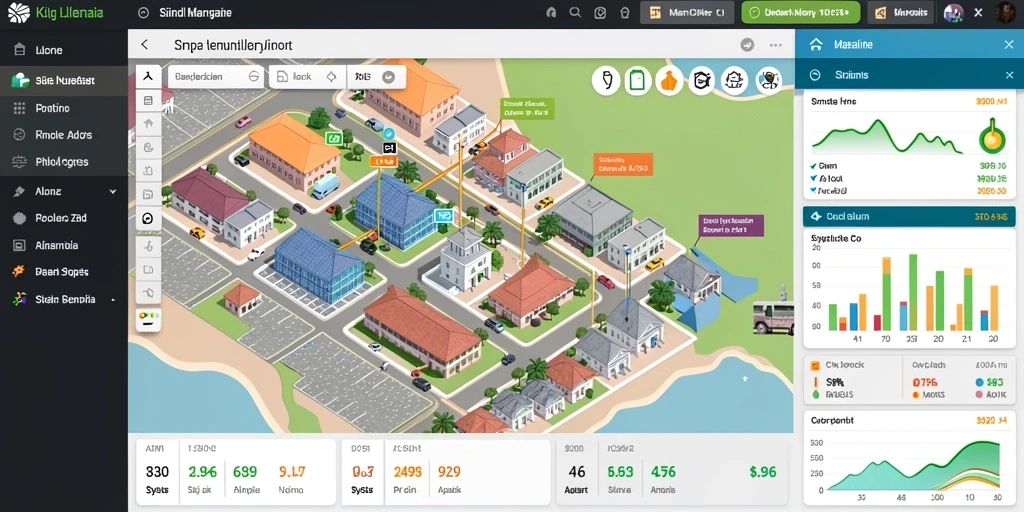Click the Poctino grid icon in sidebar

(20, 108)
